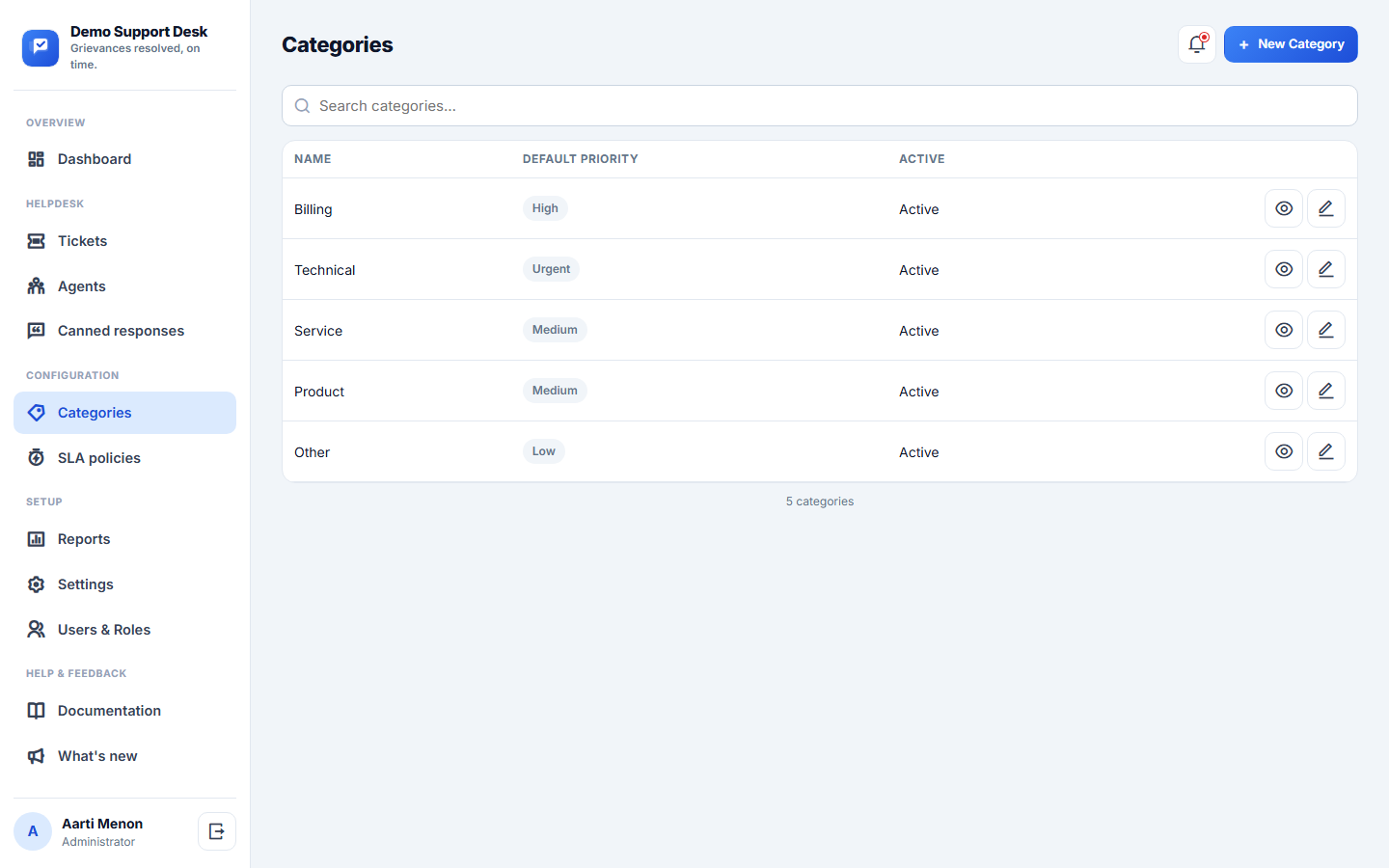Click the Name column header
The image size is (1389, 868).
coord(313,159)
